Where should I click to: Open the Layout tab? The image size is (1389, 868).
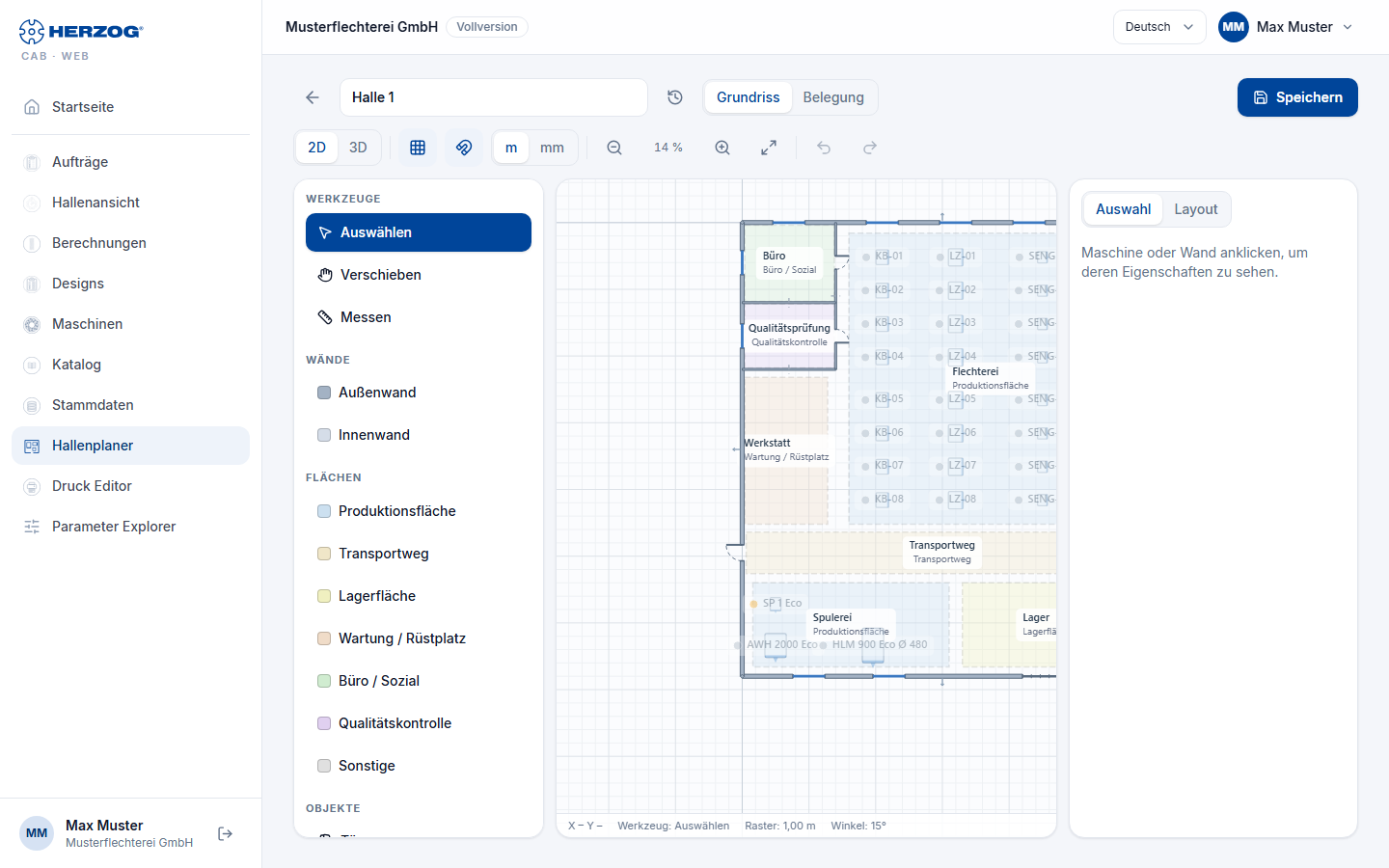pos(1195,209)
